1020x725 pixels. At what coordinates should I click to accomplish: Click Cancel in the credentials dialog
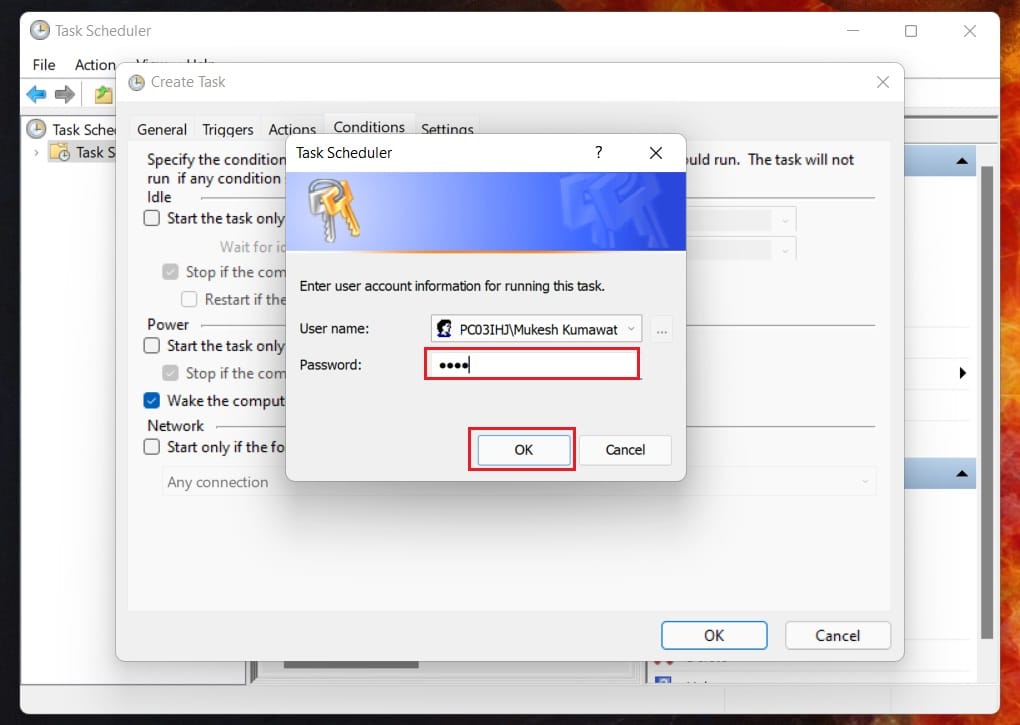pyautogui.click(x=625, y=449)
